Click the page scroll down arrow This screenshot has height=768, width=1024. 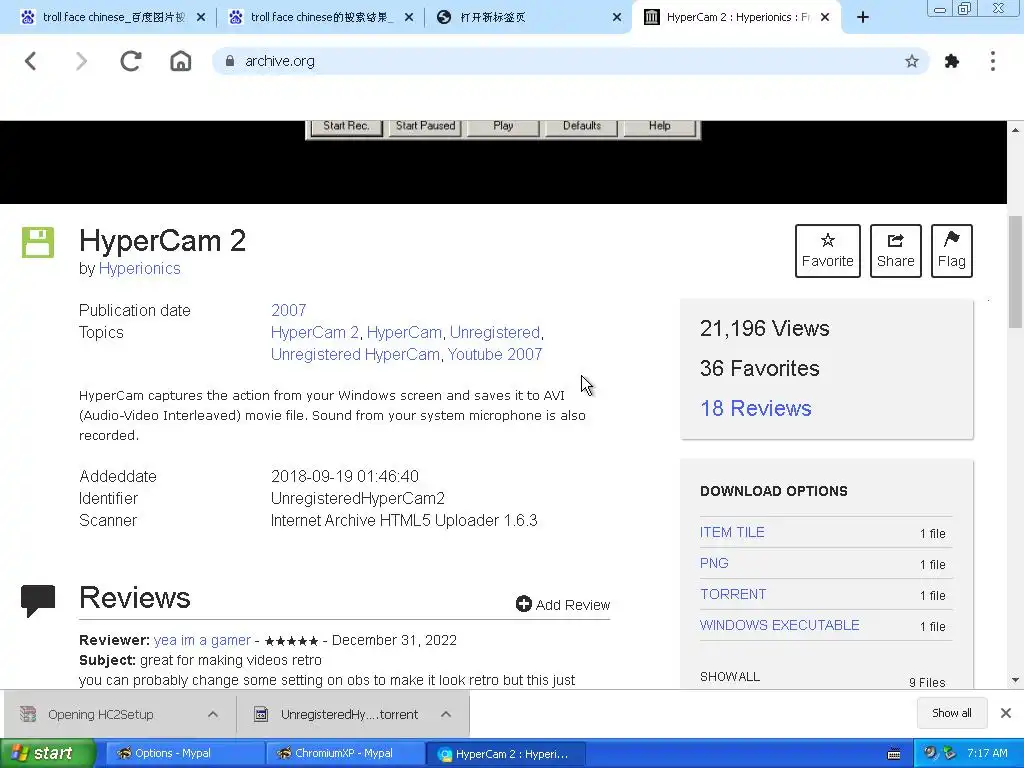click(1015, 680)
